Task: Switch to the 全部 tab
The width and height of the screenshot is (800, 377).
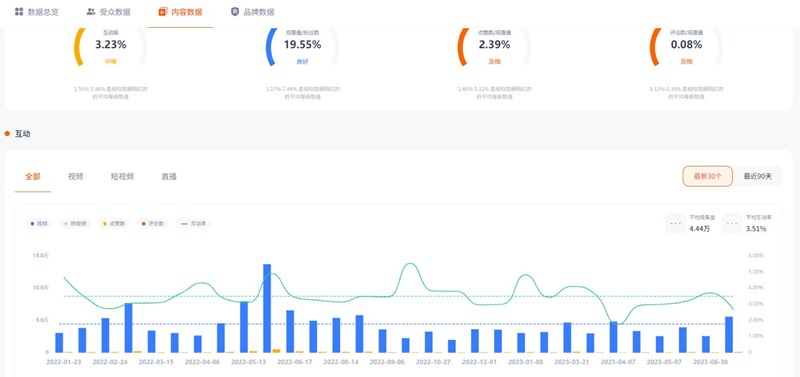Action: pyautogui.click(x=33, y=177)
